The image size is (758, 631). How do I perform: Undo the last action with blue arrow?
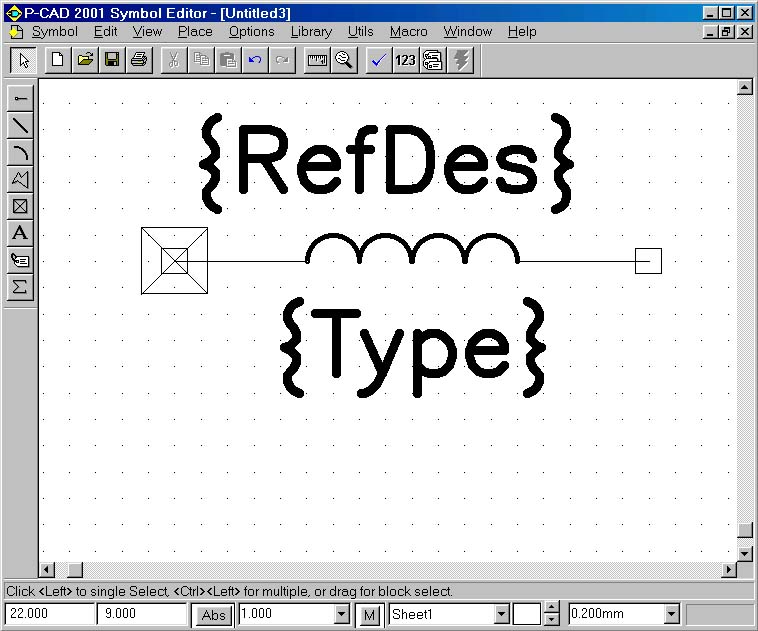[255, 60]
